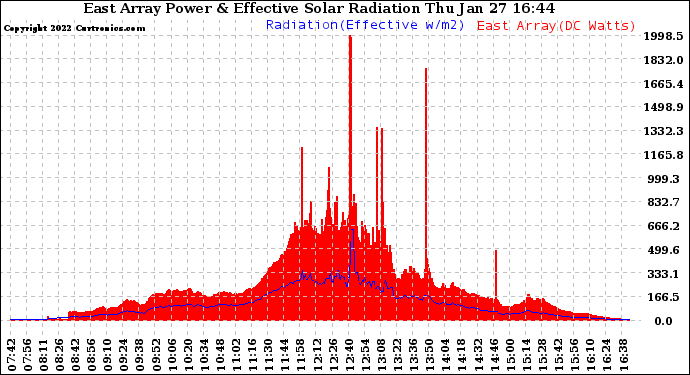Click the 12:26 time axis label
The width and height of the screenshot is (690, 375).
(x=333, y=355)
